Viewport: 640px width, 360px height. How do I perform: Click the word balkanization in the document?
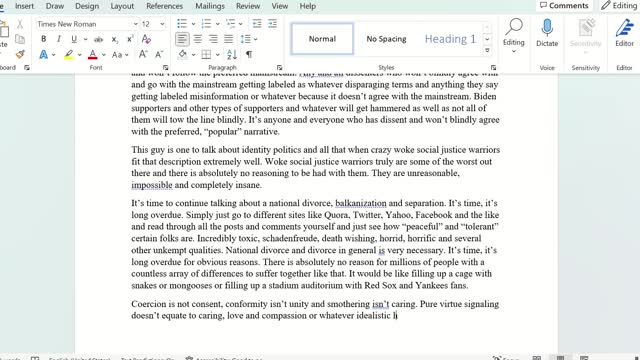(x=361, y=203)
